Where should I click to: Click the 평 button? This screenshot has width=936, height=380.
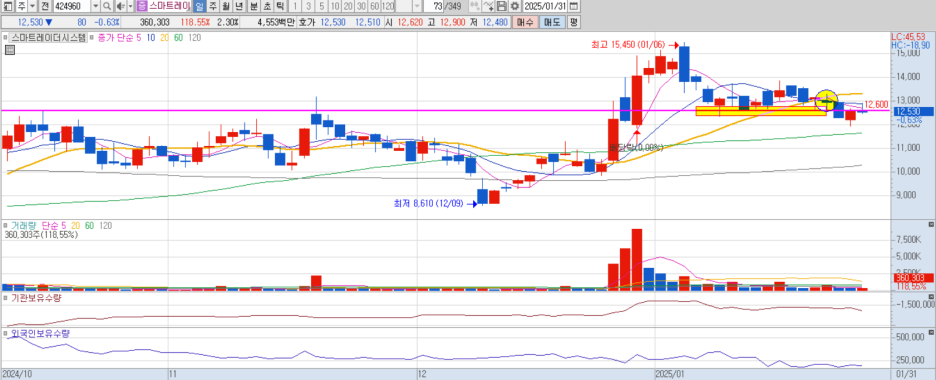(573, 22)
